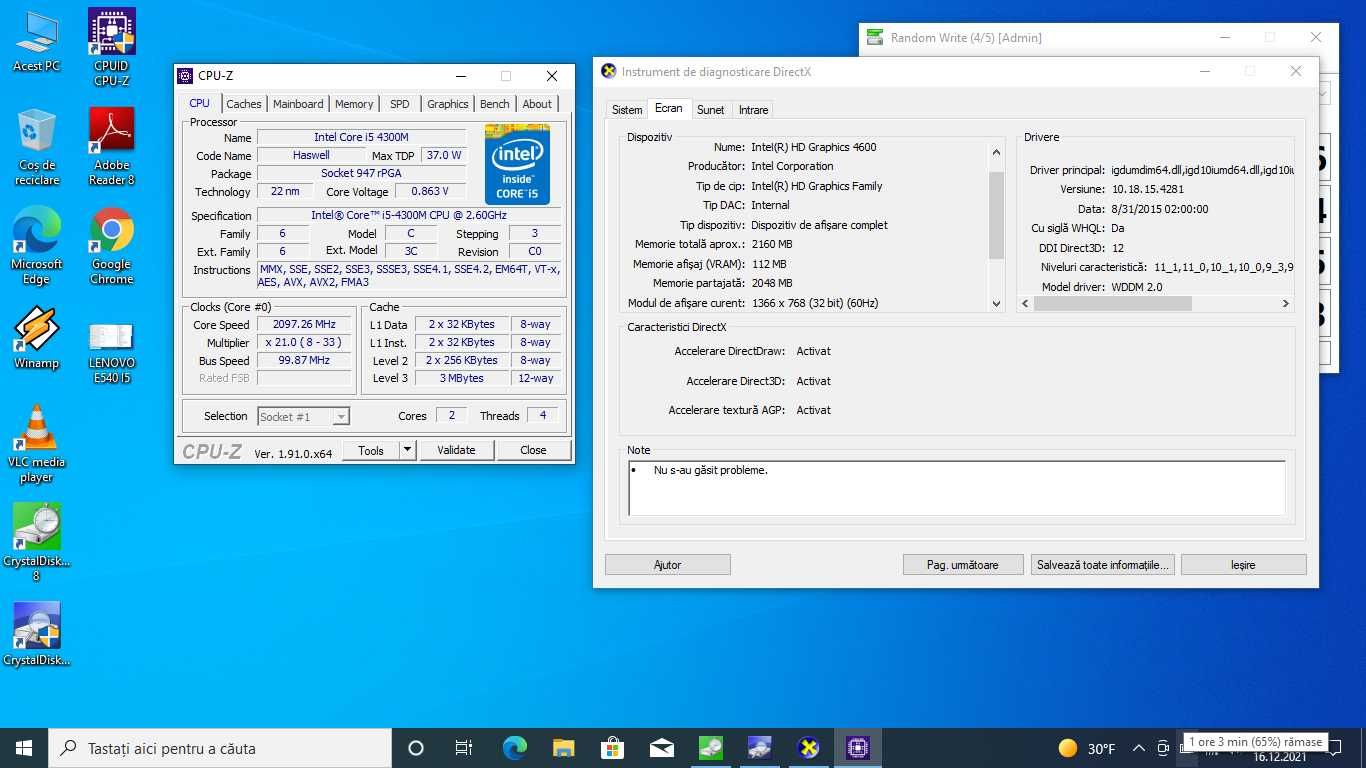Open the Winamp desktop shortcut
The width and height of the screenshot is (1366, 768).
(37, 338)
